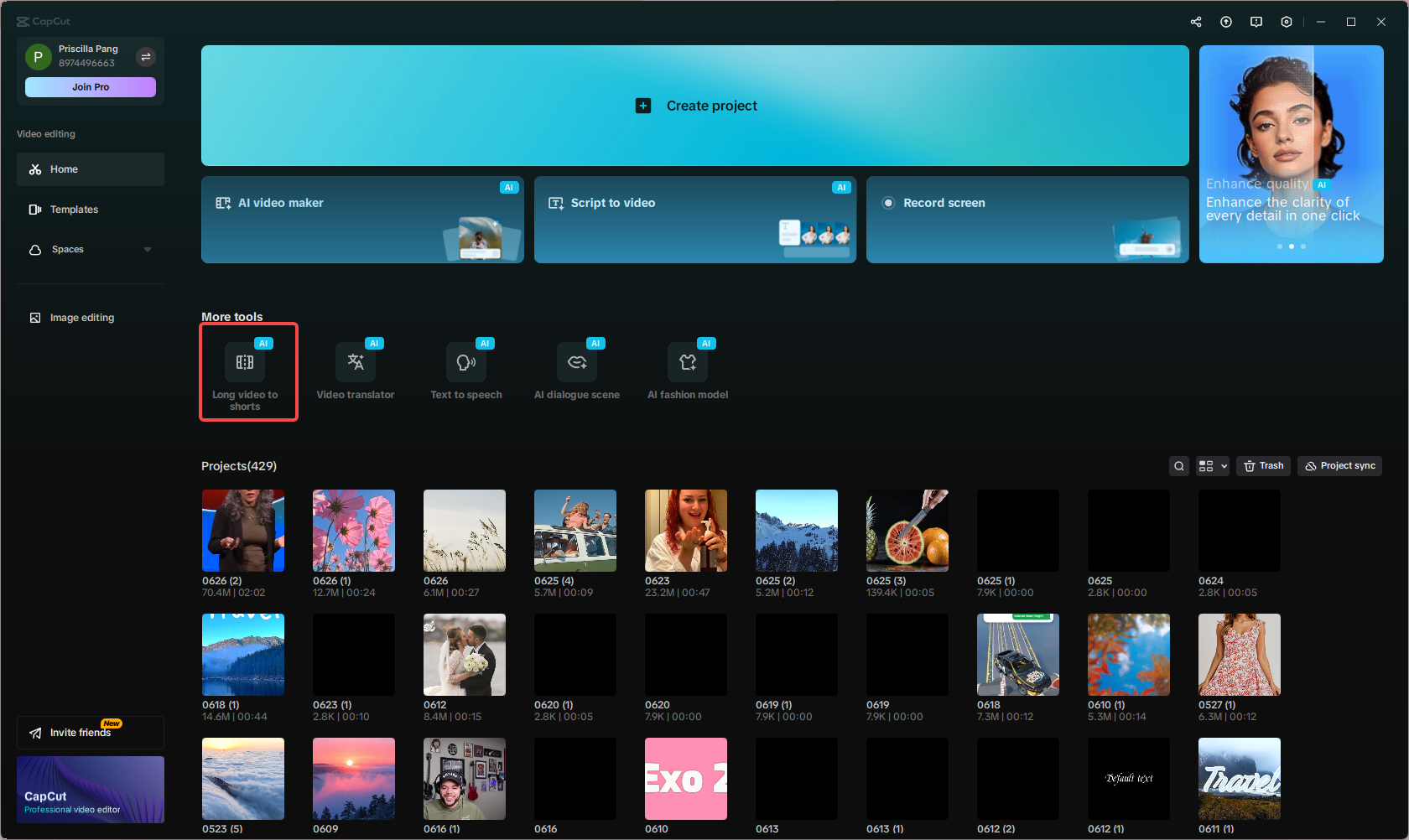This screenshot has width=1409, height=840.
Task: Open the project thumbnail named 0624
Action: [x=1240, y=531]
